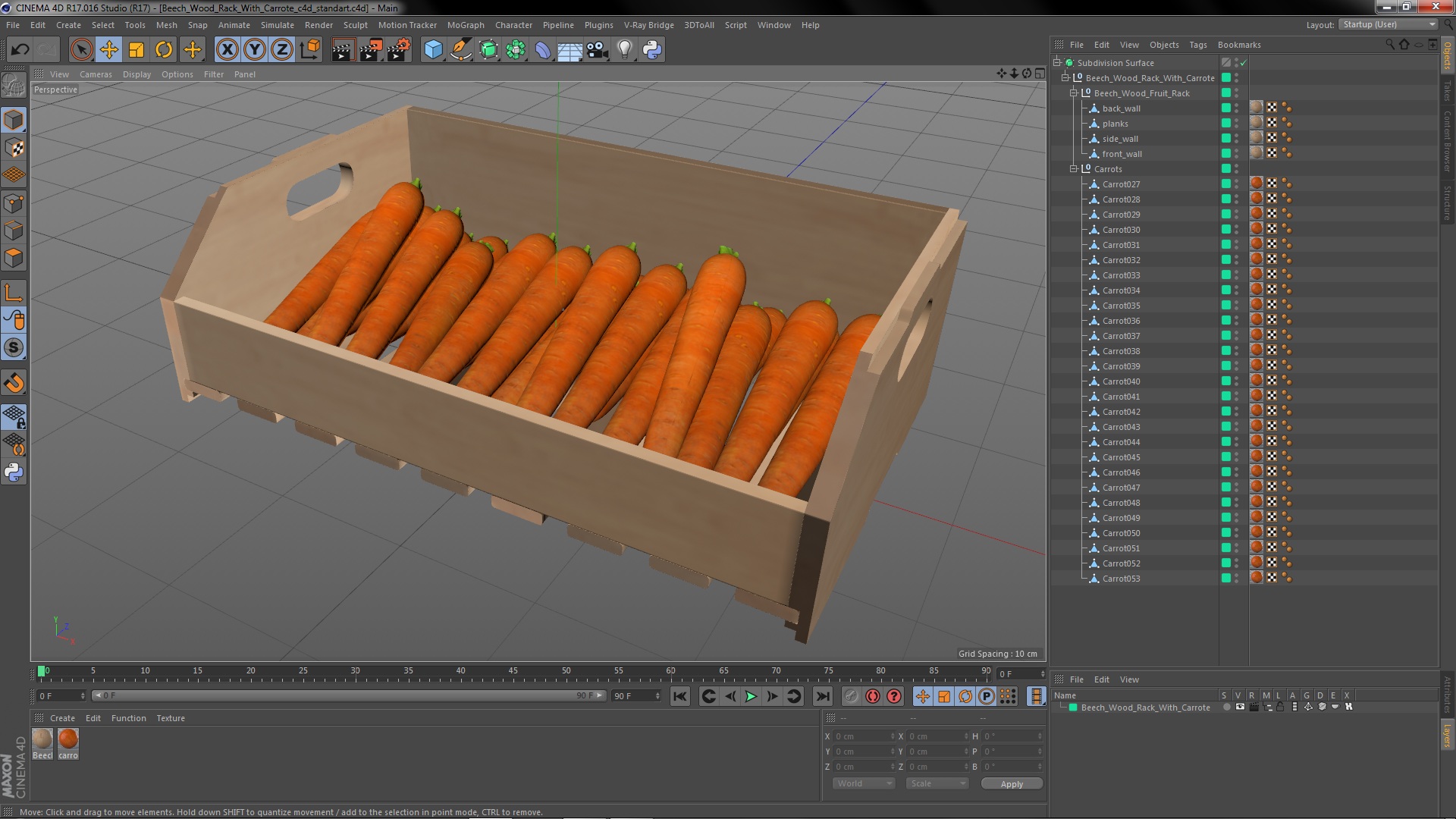Enable the Texture mode icon in left sidebar

pos(14,148)
